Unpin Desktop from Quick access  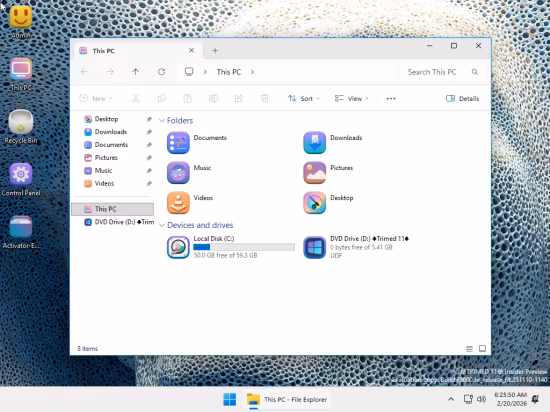pyautogui.click(x=149, y=119)
